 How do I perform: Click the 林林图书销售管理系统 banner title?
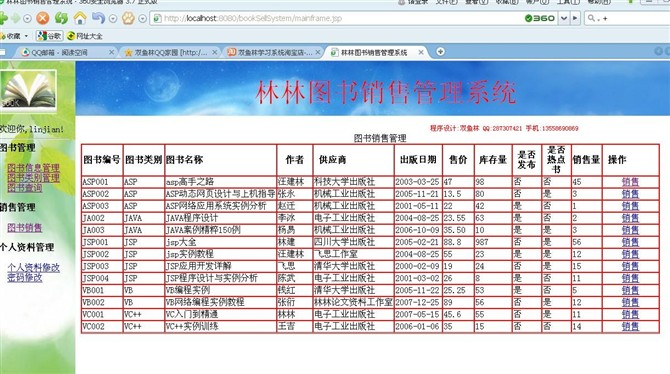click(385, 92)
